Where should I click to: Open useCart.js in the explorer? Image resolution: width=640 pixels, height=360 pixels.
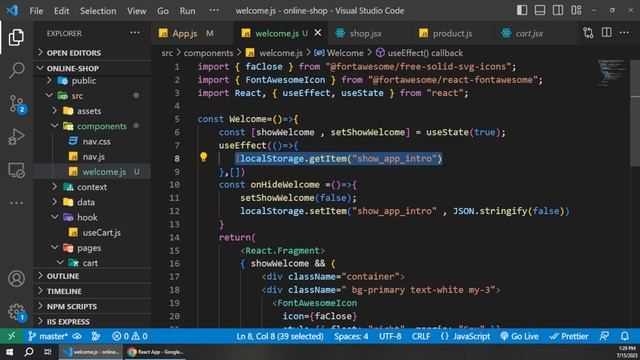(101, 233)
